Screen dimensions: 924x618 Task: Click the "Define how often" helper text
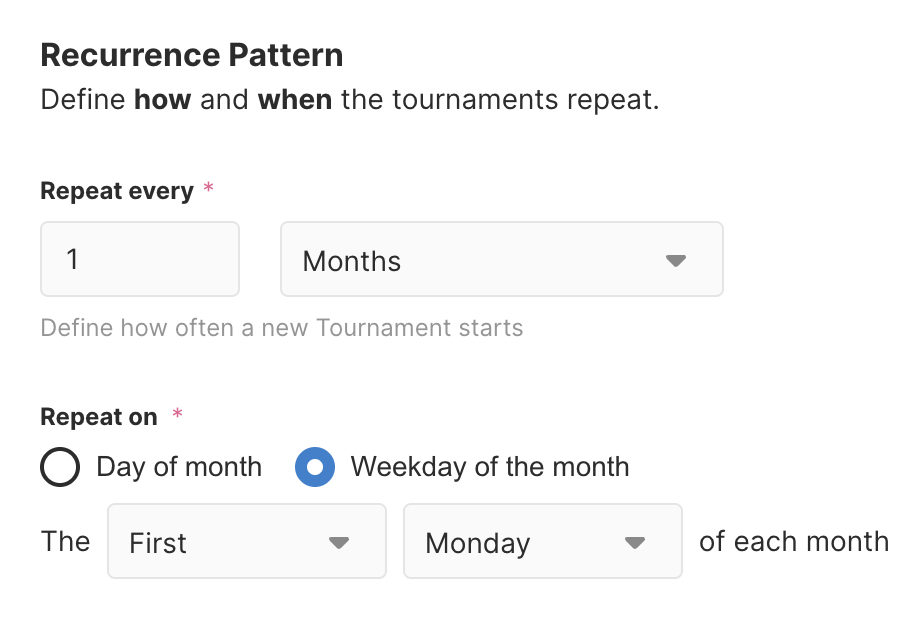(281, 327)
